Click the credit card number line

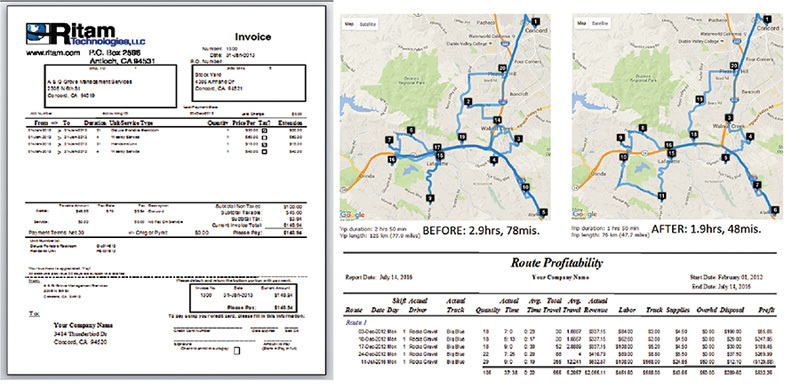pos(208,328)
